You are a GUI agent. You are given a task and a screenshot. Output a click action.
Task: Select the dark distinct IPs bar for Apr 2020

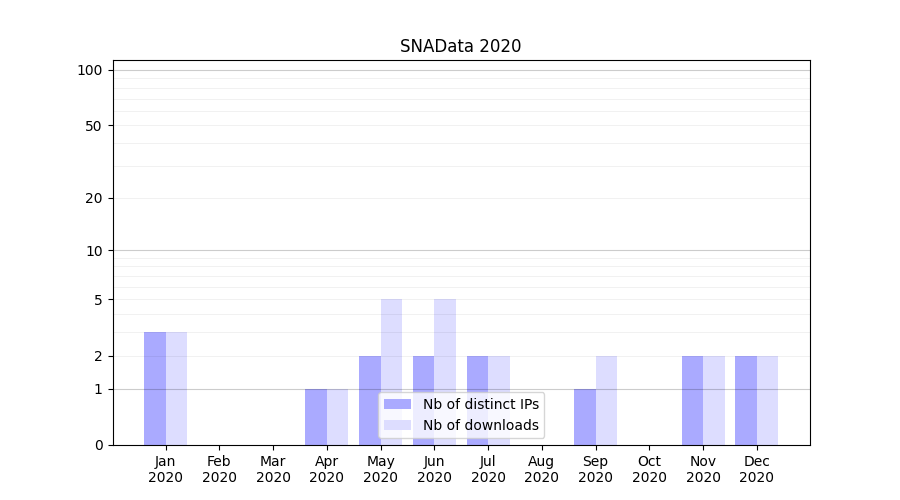tap(316, 417)
